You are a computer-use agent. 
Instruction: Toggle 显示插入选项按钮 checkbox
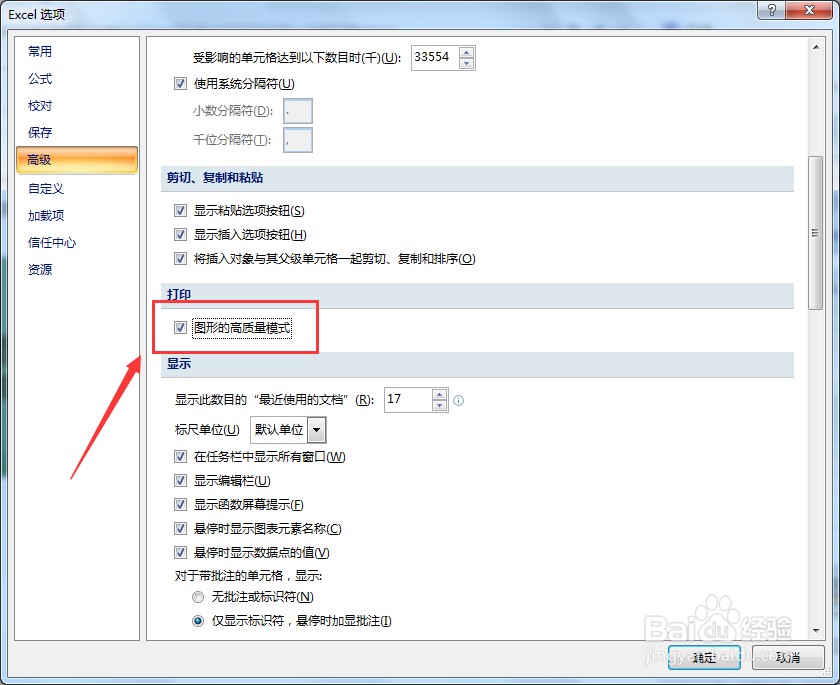pos(181,235)
